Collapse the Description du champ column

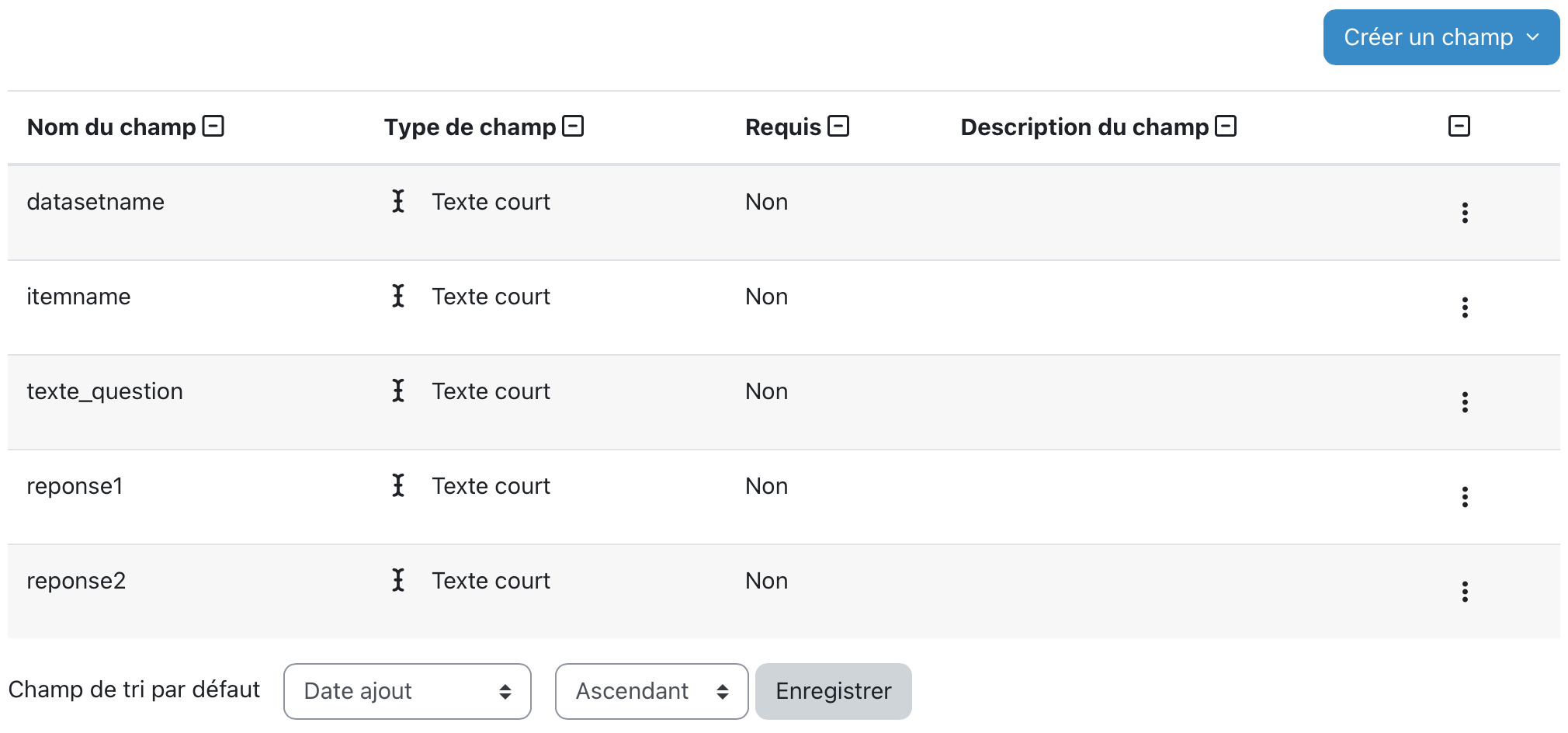click(x=1226, y=126)
